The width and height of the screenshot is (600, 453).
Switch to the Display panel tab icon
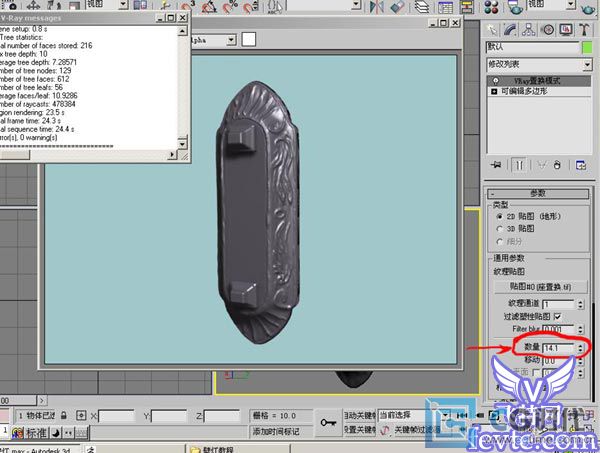click(566, 29)
